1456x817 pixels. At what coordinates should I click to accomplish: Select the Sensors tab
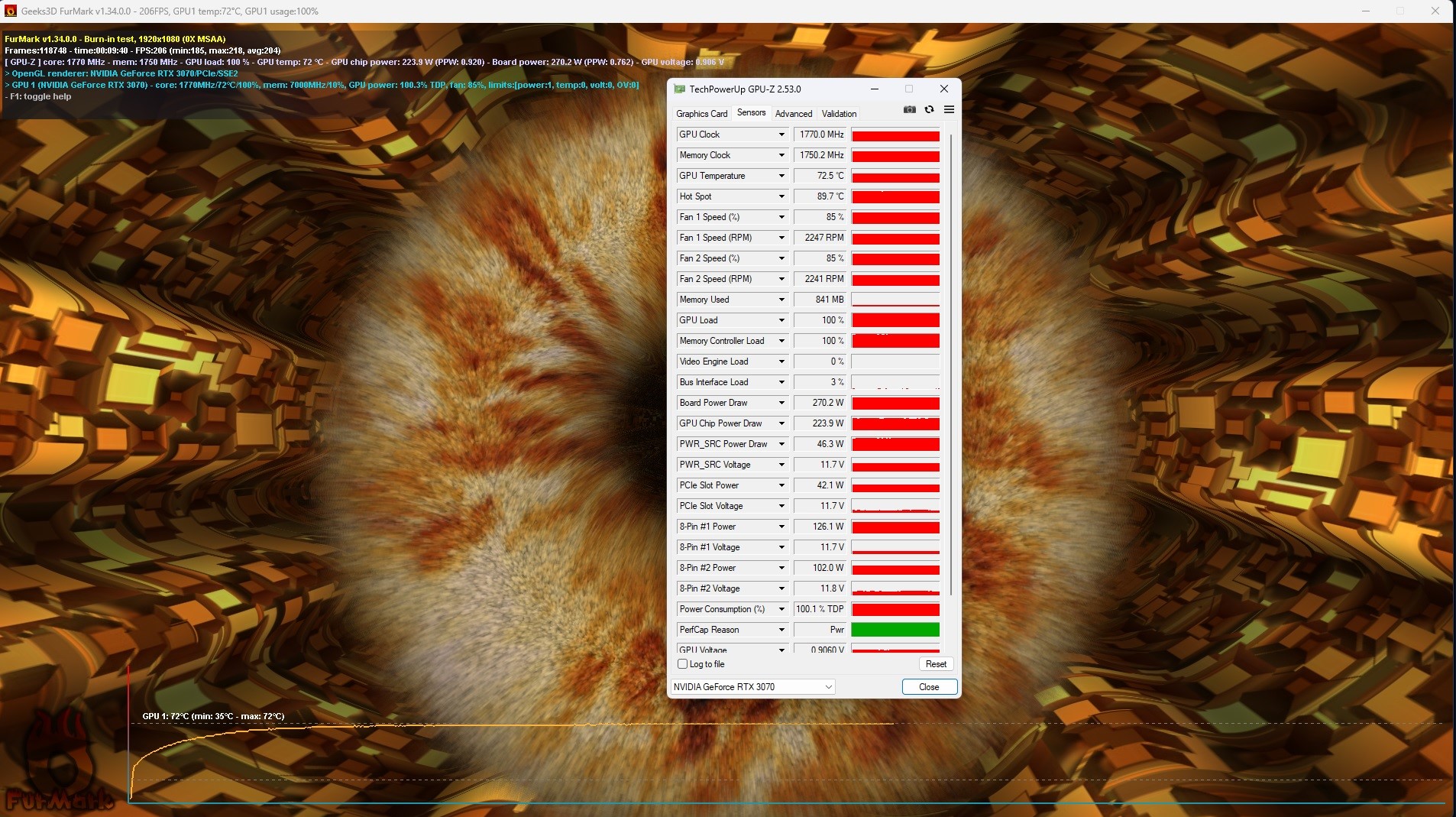tap(751, 112)
